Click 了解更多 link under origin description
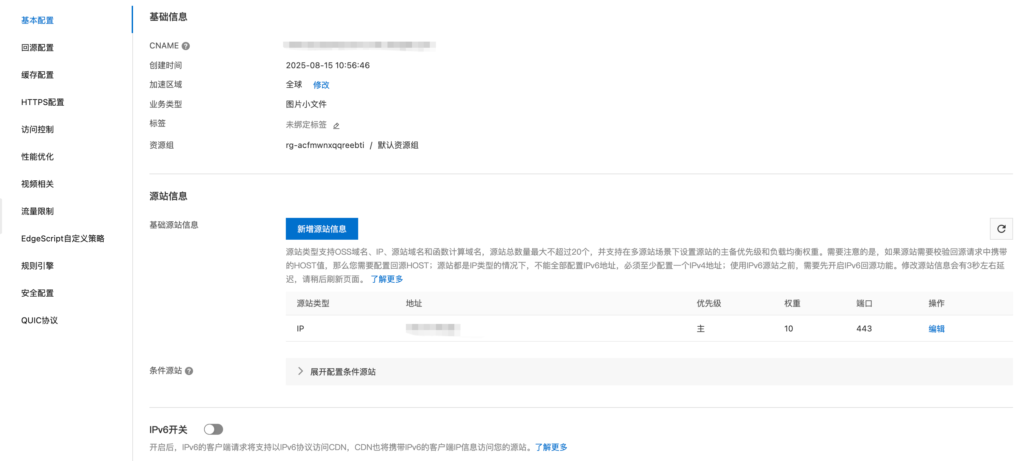This screenshot has height=461, width=1024. pos(387,279)
